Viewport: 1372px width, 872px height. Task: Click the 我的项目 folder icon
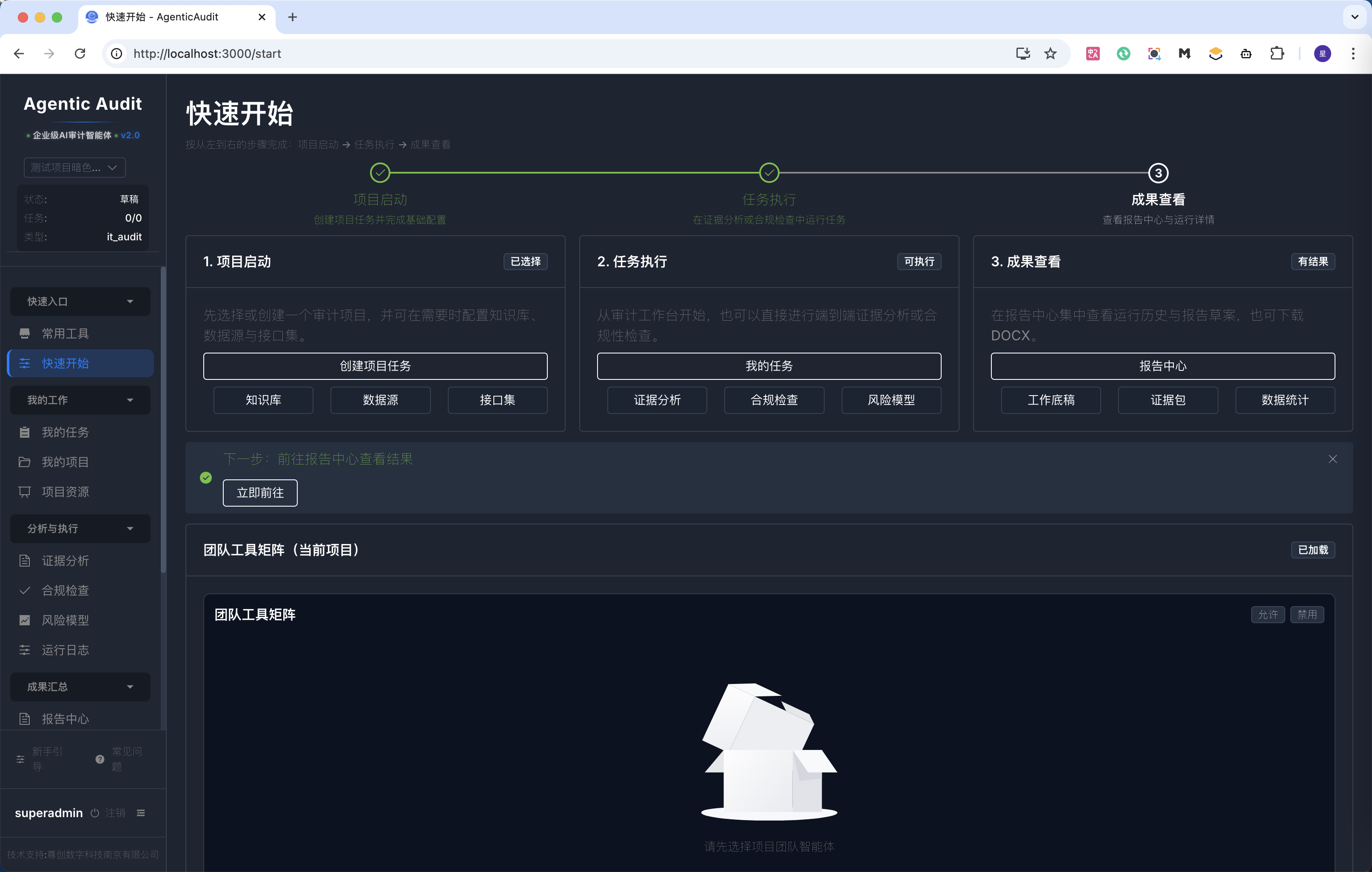click(25, 462)
